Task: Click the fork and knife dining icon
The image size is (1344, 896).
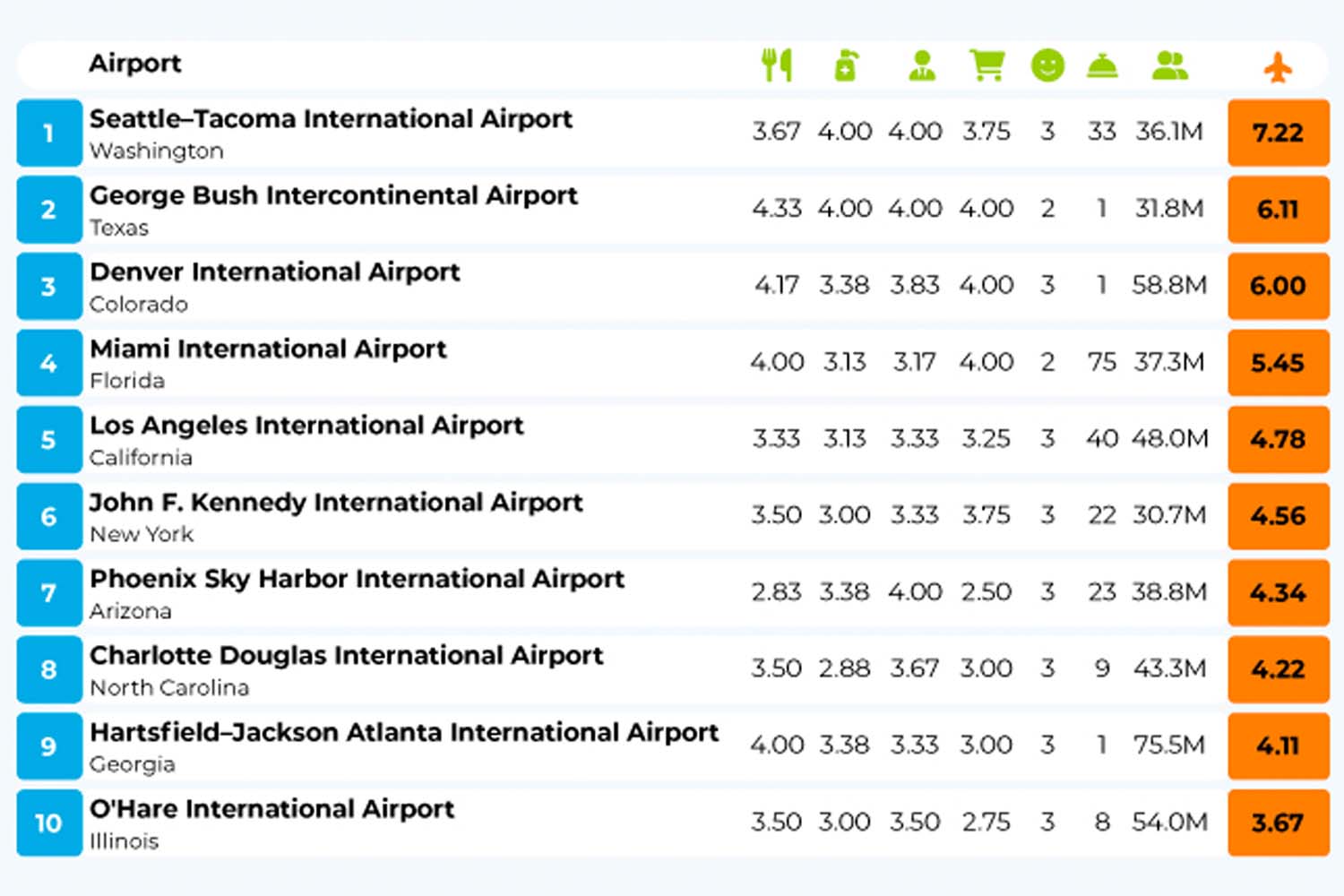Action: coord(777,65)
